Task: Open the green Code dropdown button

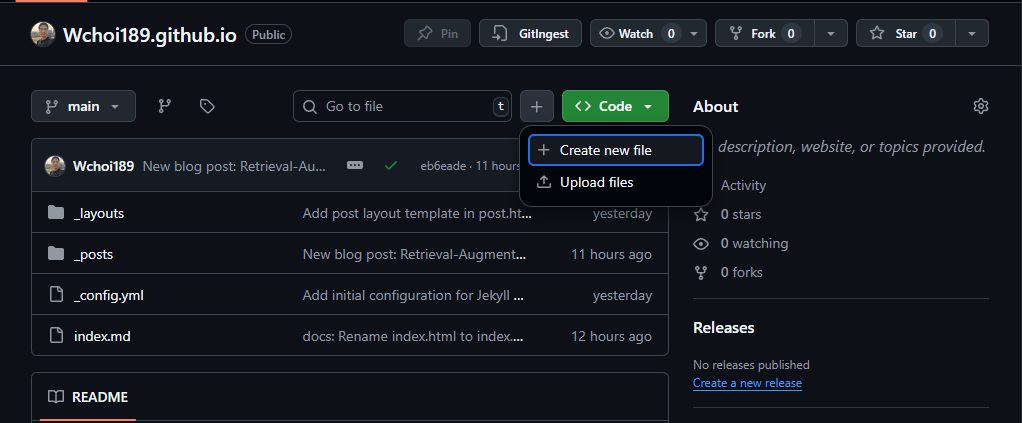Action: 615,106
